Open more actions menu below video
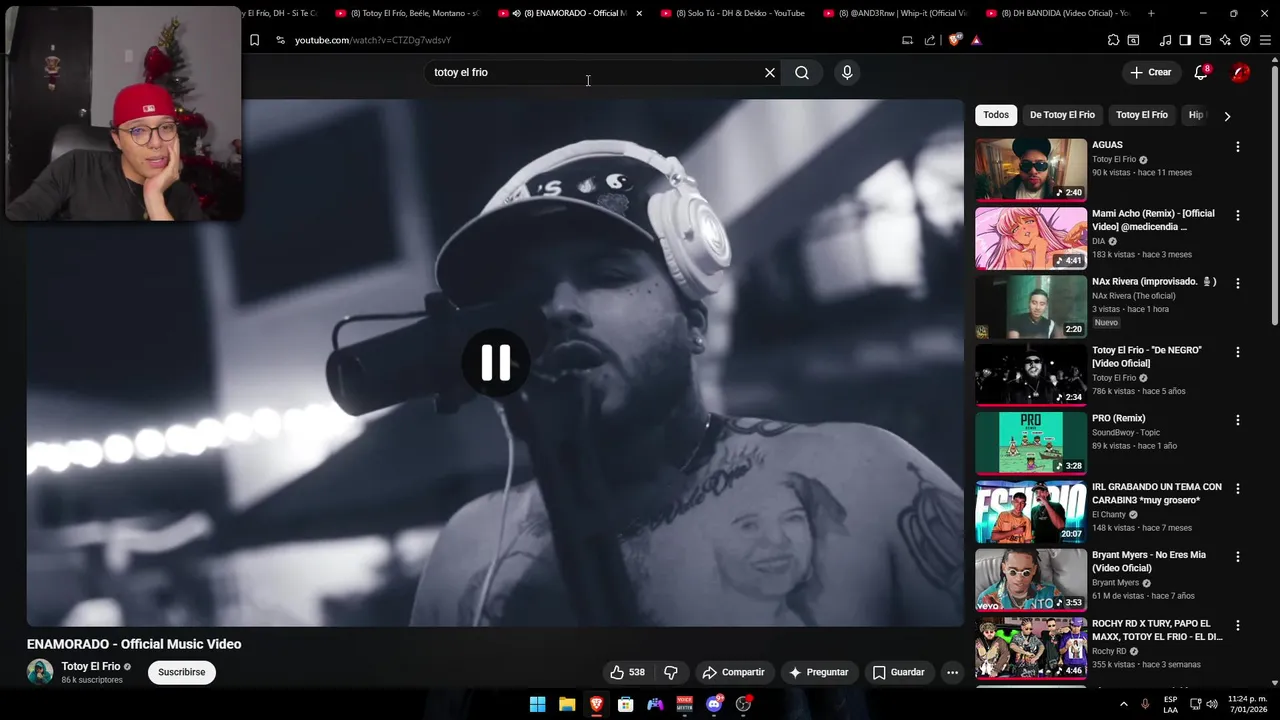Image resolution: width=1280 pixels, height=720 pixels. pyautogui.click(x=952, y=672)
